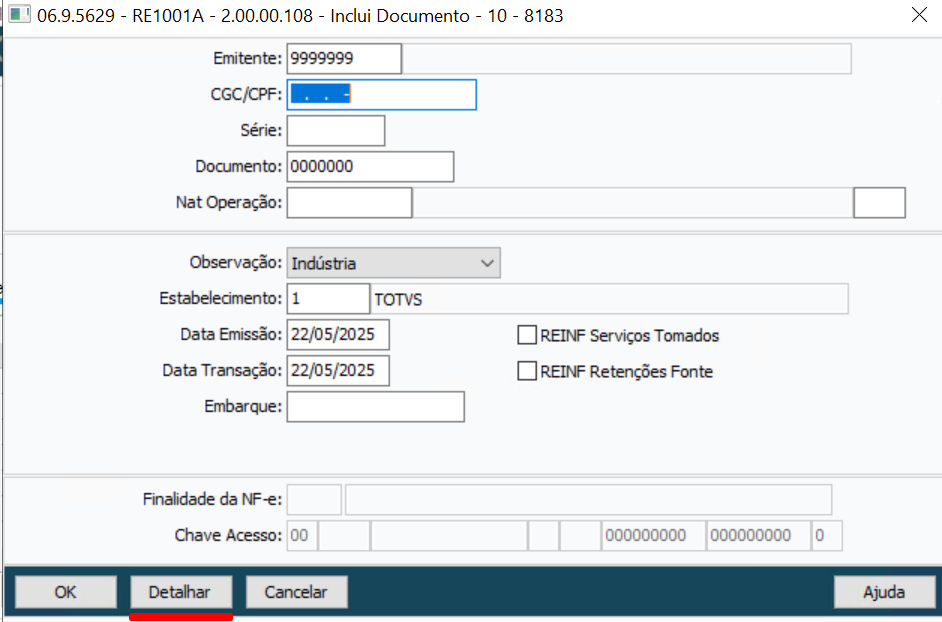The width and height of the screenshot is (942, 622).
Task: Enable REINF Serviços Tomados checkbox
Action: tap(527, 335)
